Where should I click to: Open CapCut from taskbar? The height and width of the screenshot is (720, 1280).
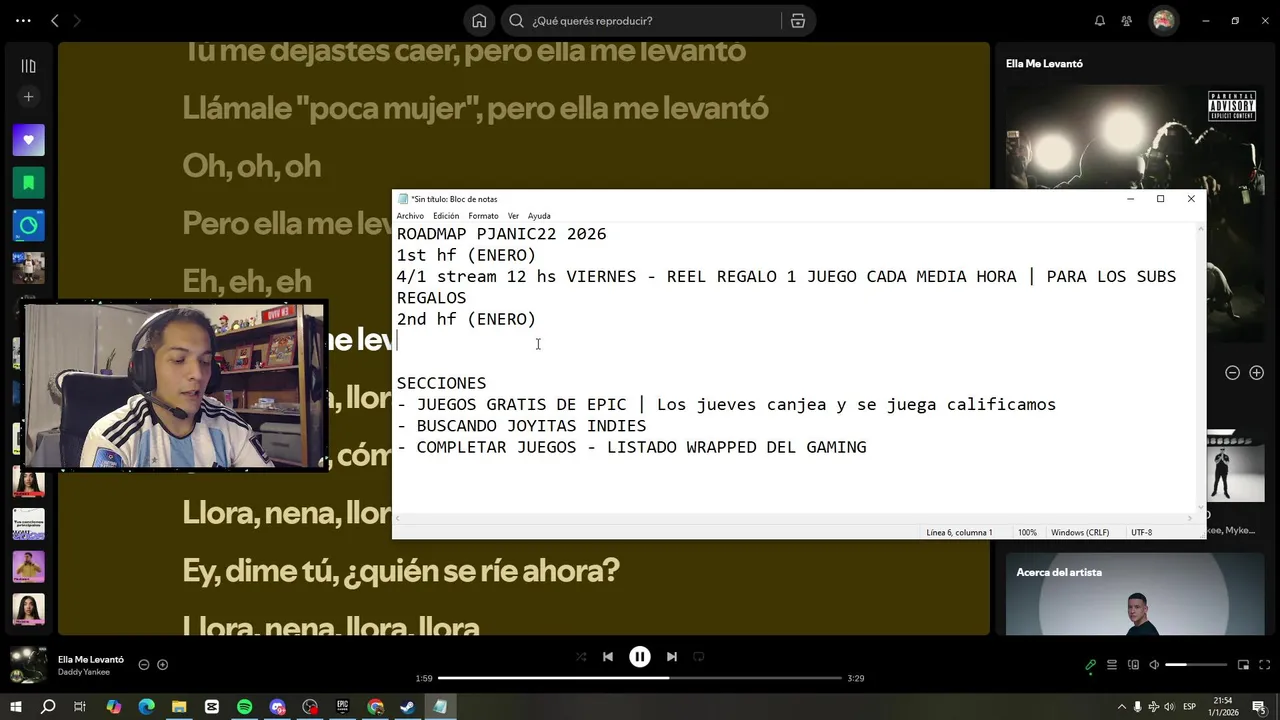tap(211, 707)
